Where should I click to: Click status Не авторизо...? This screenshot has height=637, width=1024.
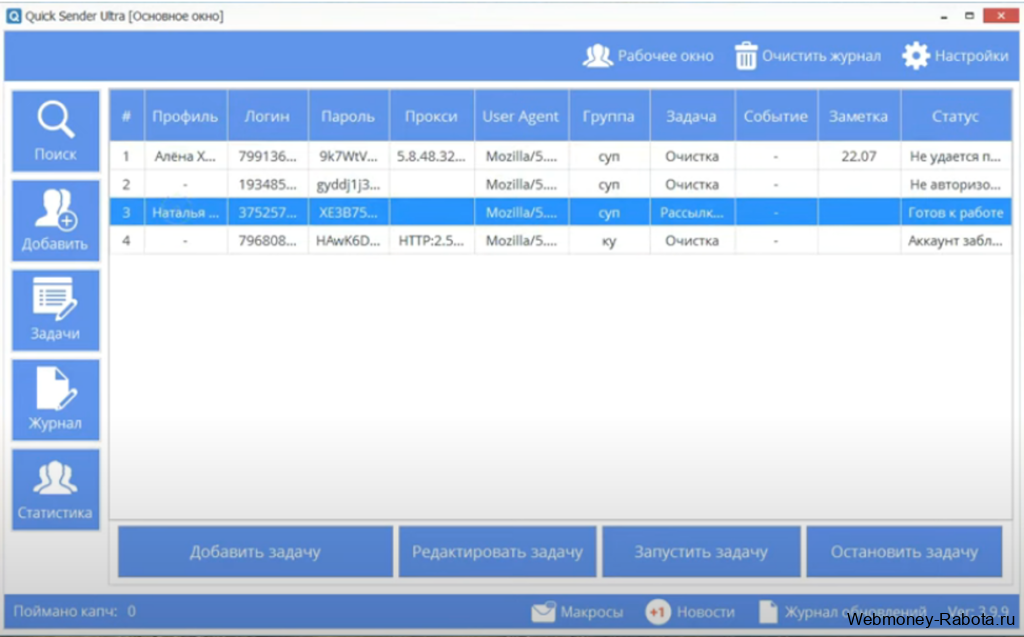tap(955, 184)
